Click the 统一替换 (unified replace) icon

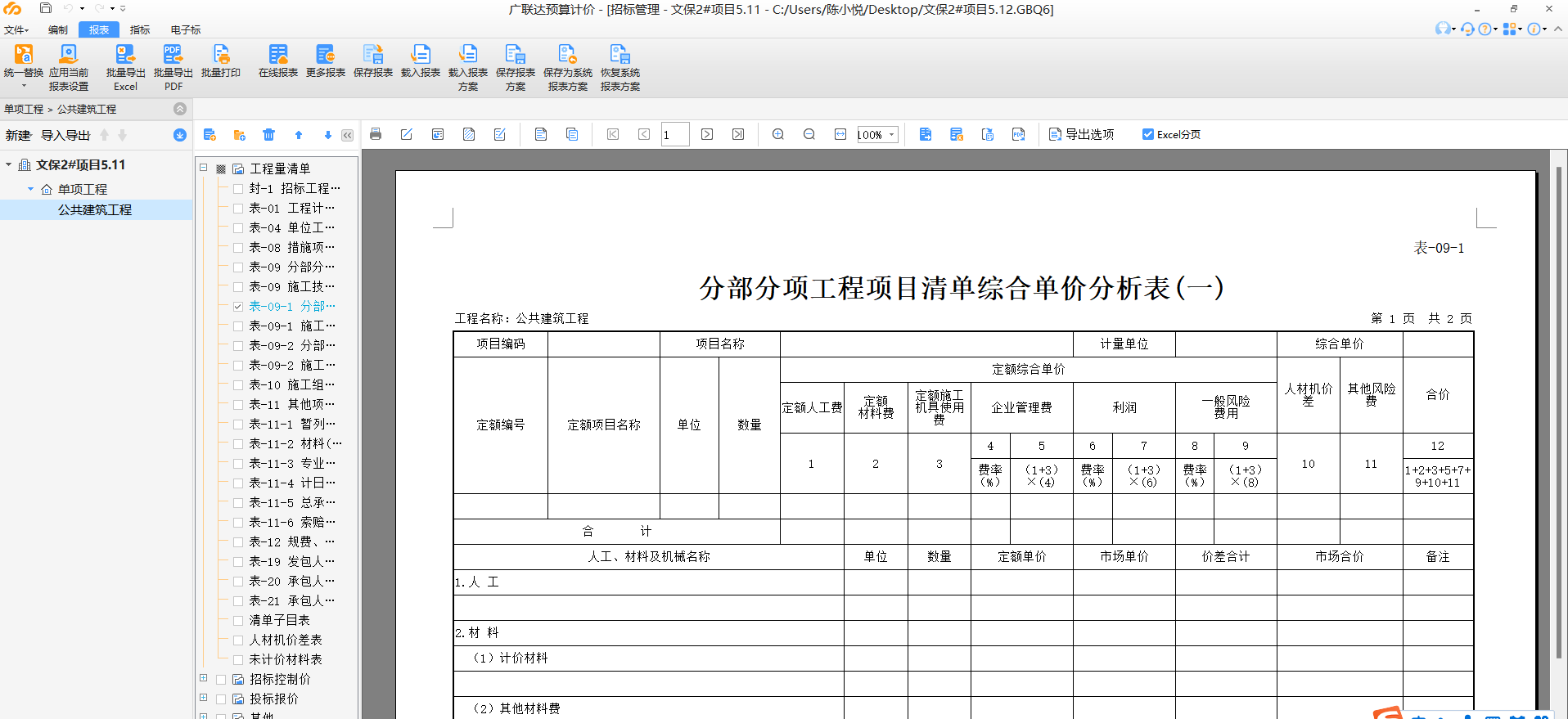pyautogui.click(x=24, y=55)
